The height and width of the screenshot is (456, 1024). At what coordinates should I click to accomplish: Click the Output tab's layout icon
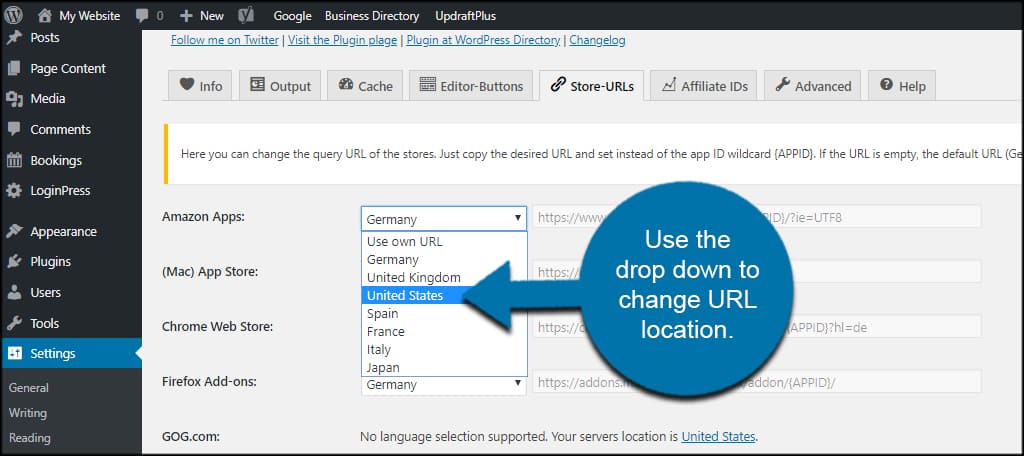[x=257, y=84]
